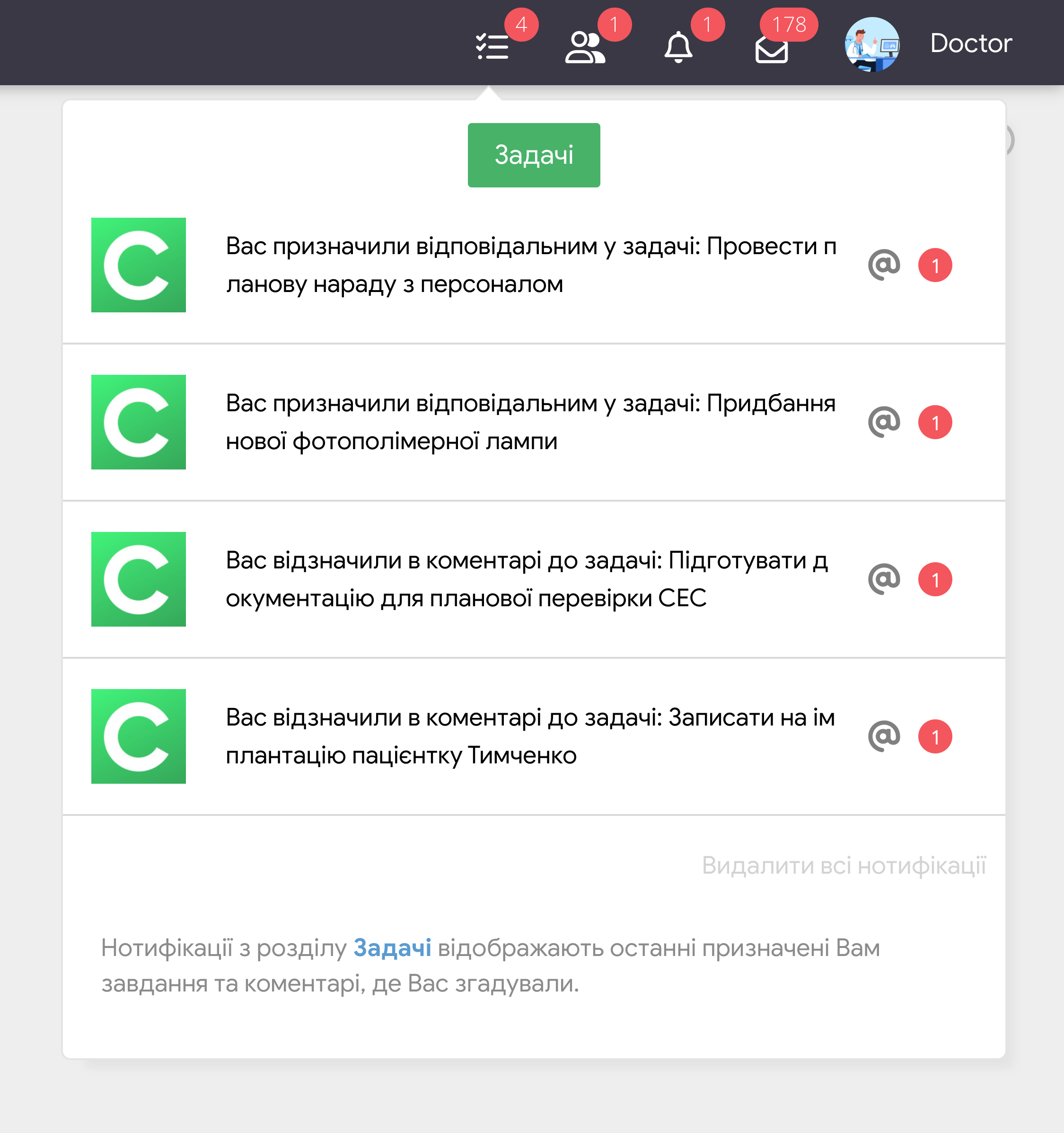1064x1133 pixels.
Task: Click the doctor profile avatar
Action: 871,44
